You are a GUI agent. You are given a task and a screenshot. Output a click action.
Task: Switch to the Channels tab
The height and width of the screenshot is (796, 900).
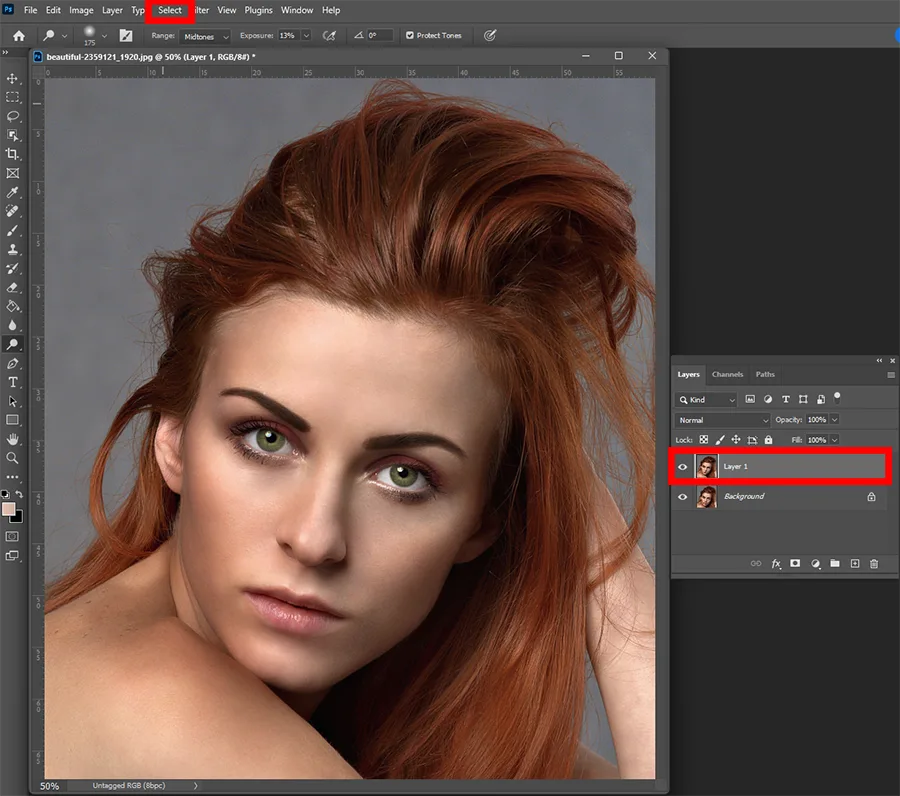click(x=727, y=374)
